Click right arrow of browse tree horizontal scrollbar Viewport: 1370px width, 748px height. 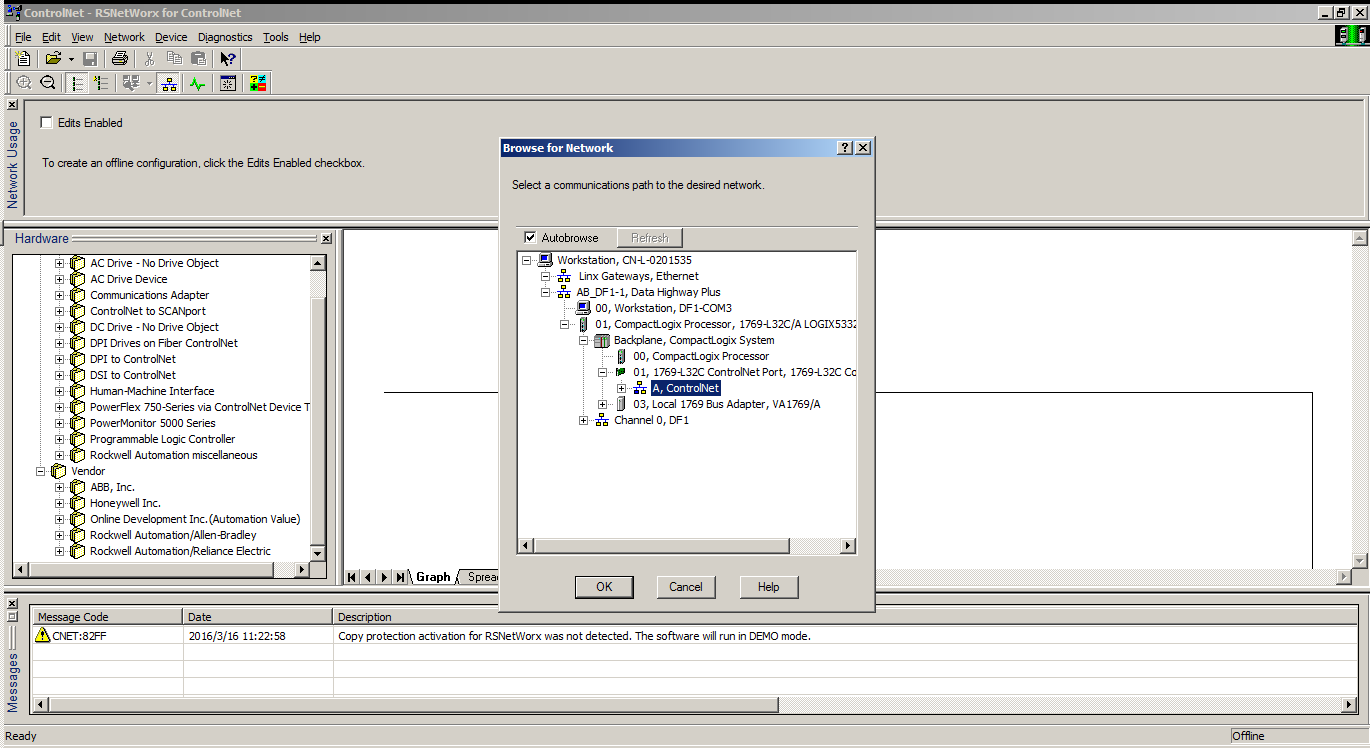[x=848, y=546]
